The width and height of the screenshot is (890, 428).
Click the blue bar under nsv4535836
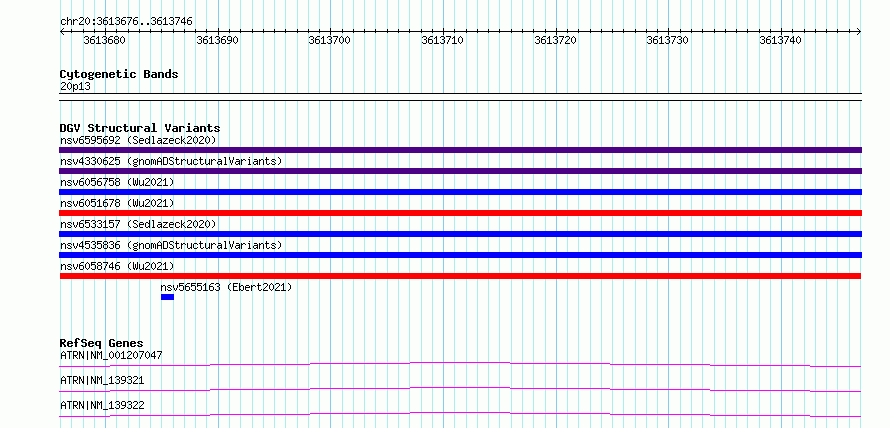click(460, 255)
